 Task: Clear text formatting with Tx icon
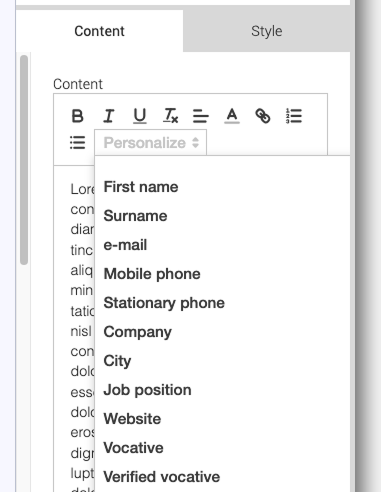point(171,116)
